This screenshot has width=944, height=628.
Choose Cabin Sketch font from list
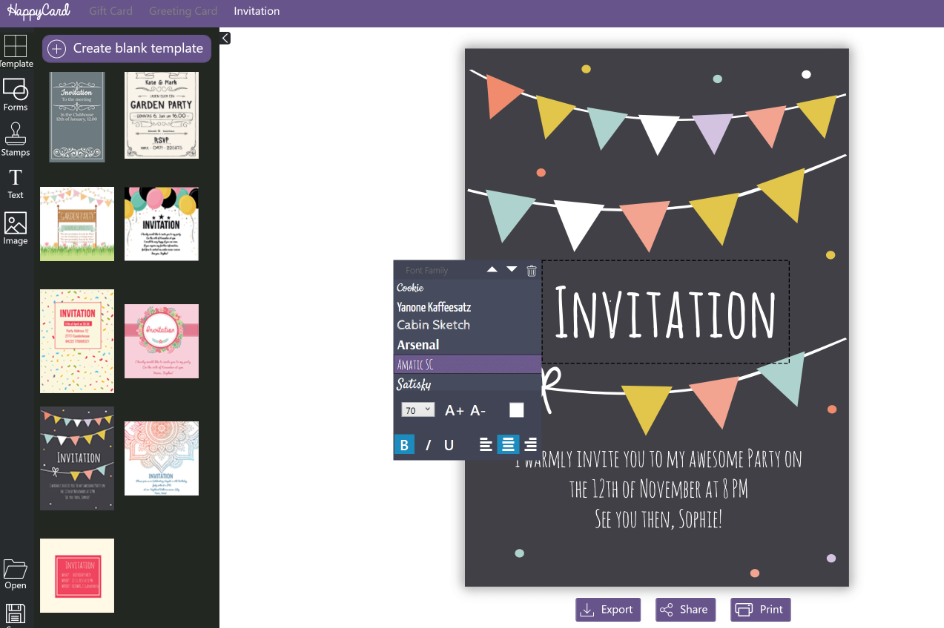pos(433,325)
